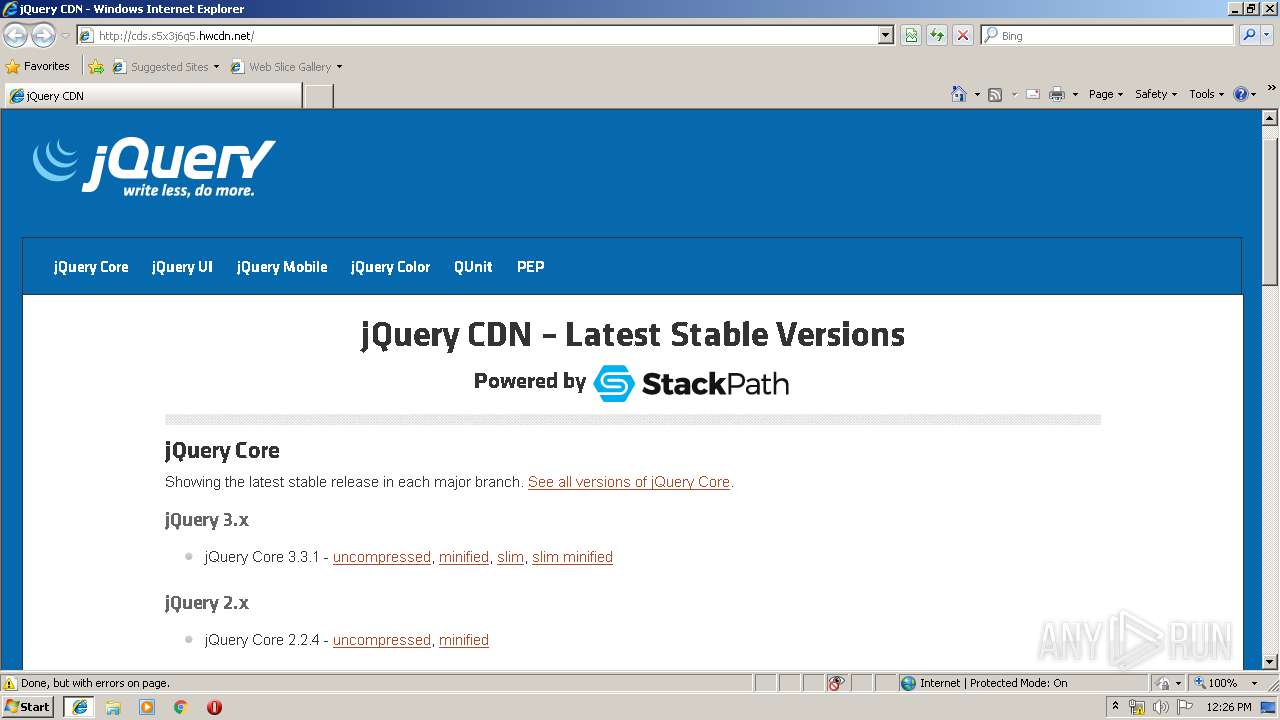Image resolution: width=1280 pixels, height=720 pixels.
Task: Launch Windows Media Player from taskbar
Action: [147, 707]
